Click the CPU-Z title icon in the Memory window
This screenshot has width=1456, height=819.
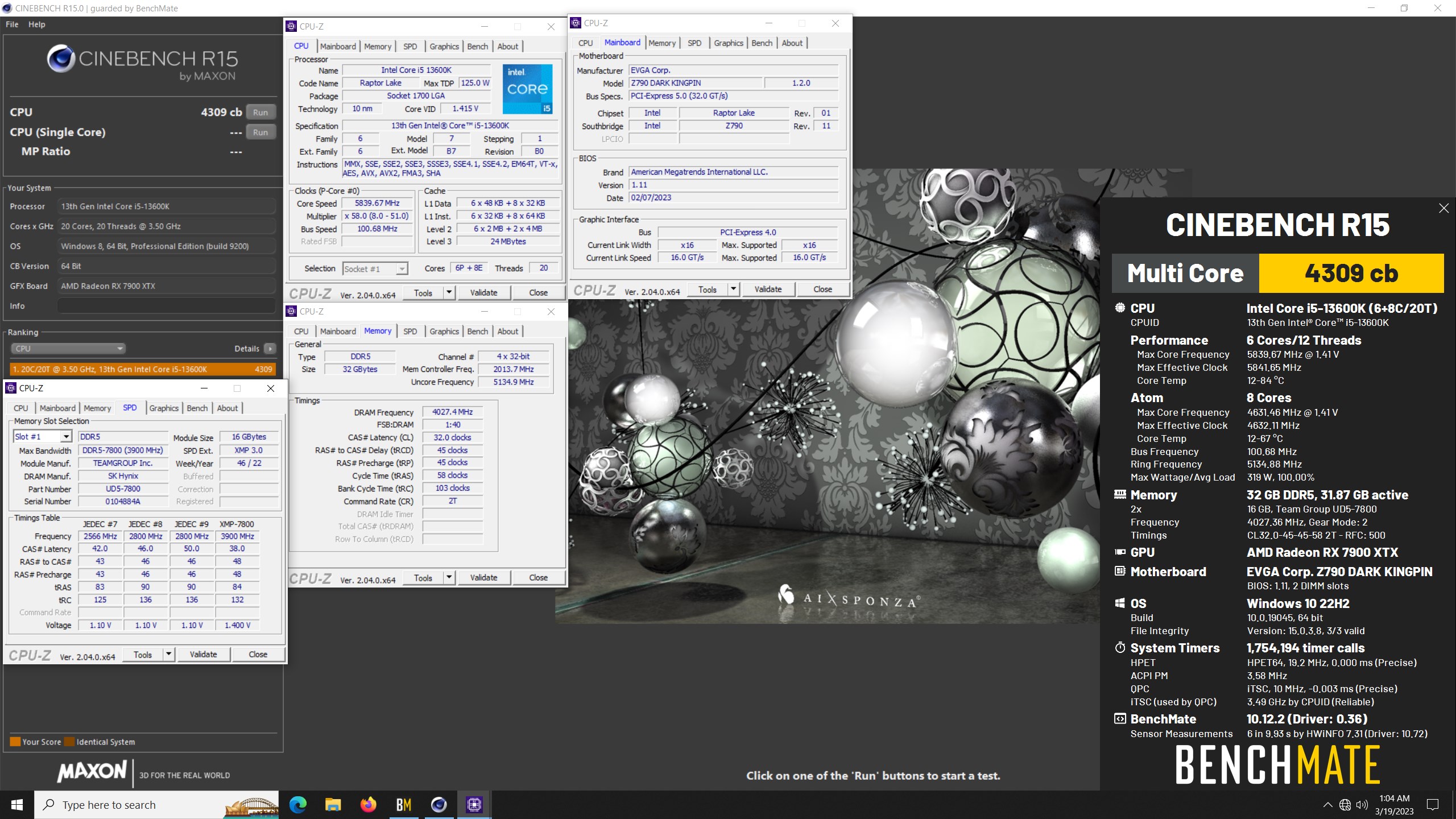291,311
